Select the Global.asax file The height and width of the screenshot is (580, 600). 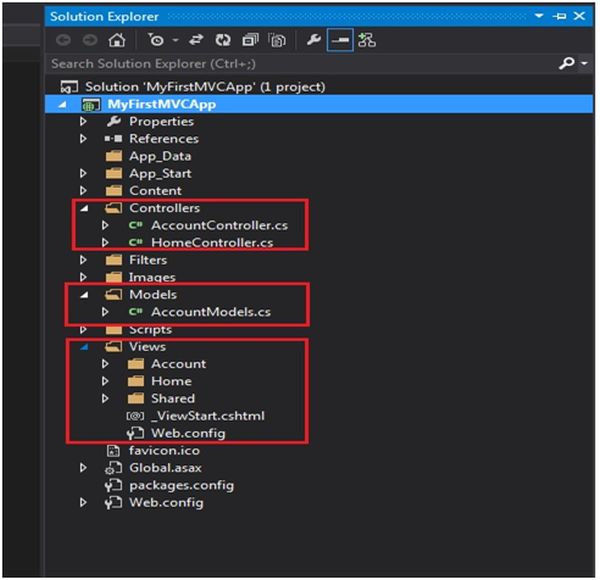166,468
